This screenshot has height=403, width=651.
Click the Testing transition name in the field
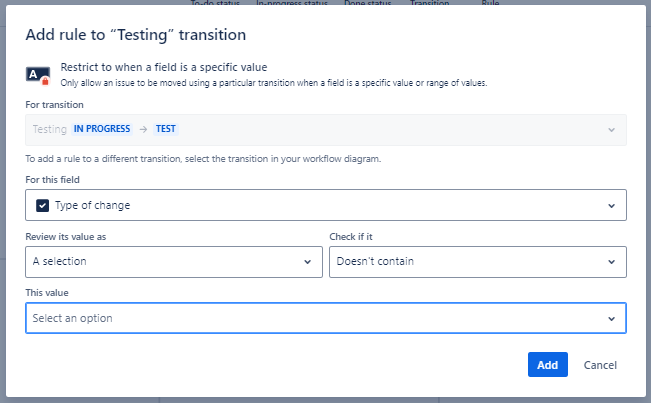click(x=49, y=129)
